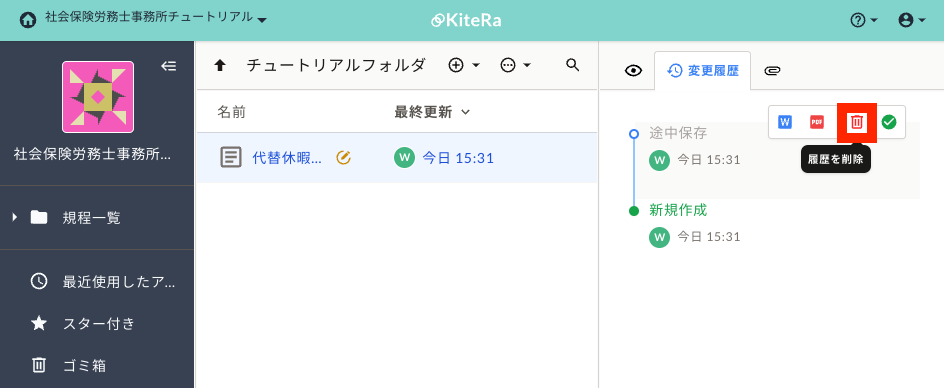This screenshot has height=388, width=944.
Task: Select the 新規作成 history timeline entry
Action: (x=678, y=210)
